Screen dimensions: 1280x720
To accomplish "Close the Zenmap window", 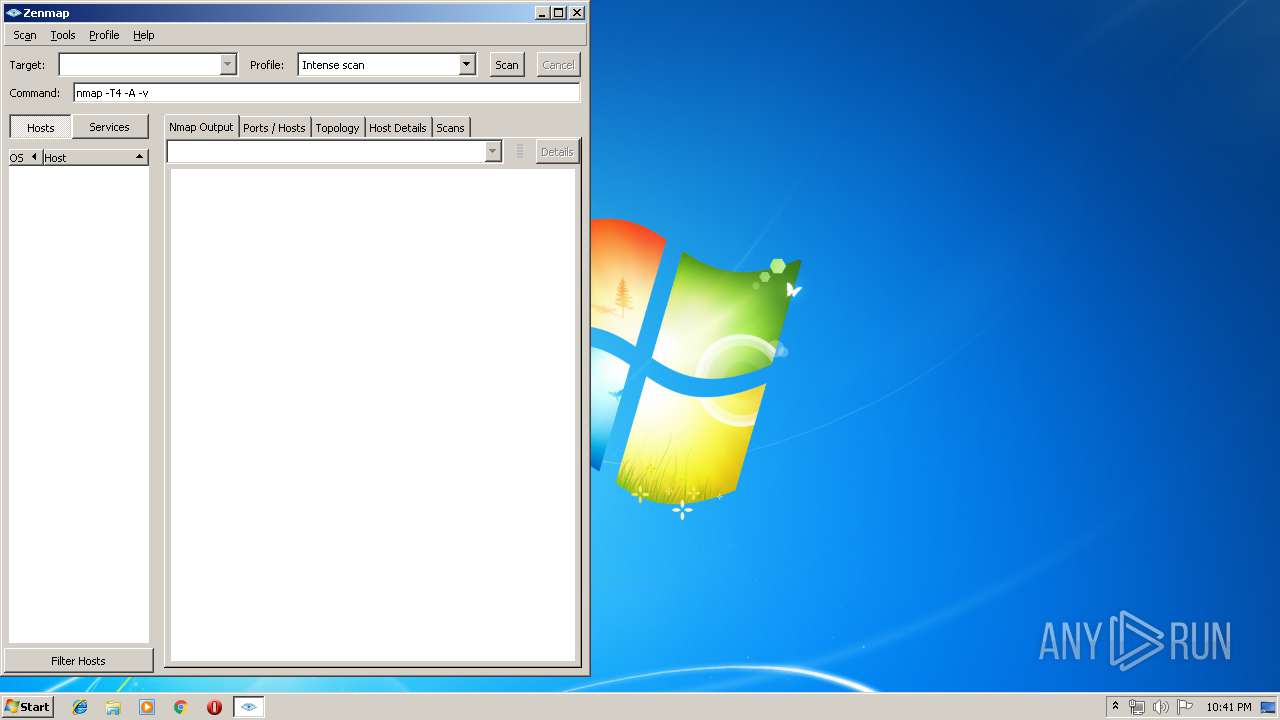I will (x=577, y=13).
